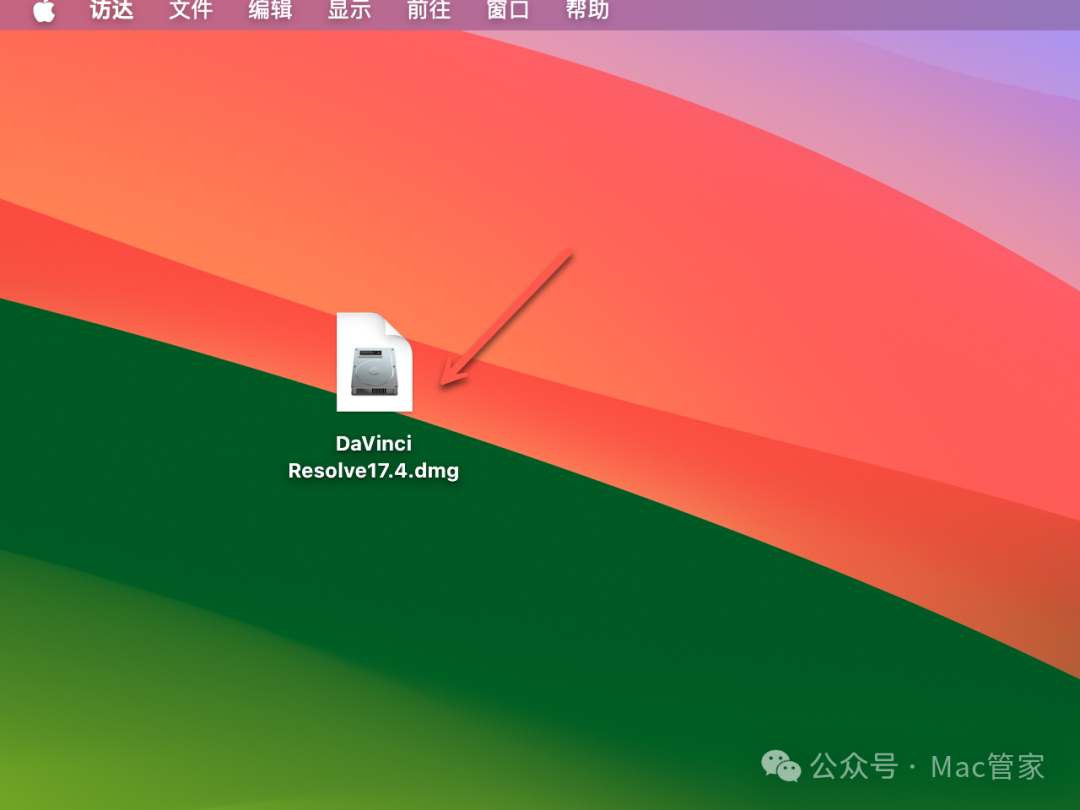Open the 访达 menu
This screenshot has height=810, width=1080.
(112, 10)
